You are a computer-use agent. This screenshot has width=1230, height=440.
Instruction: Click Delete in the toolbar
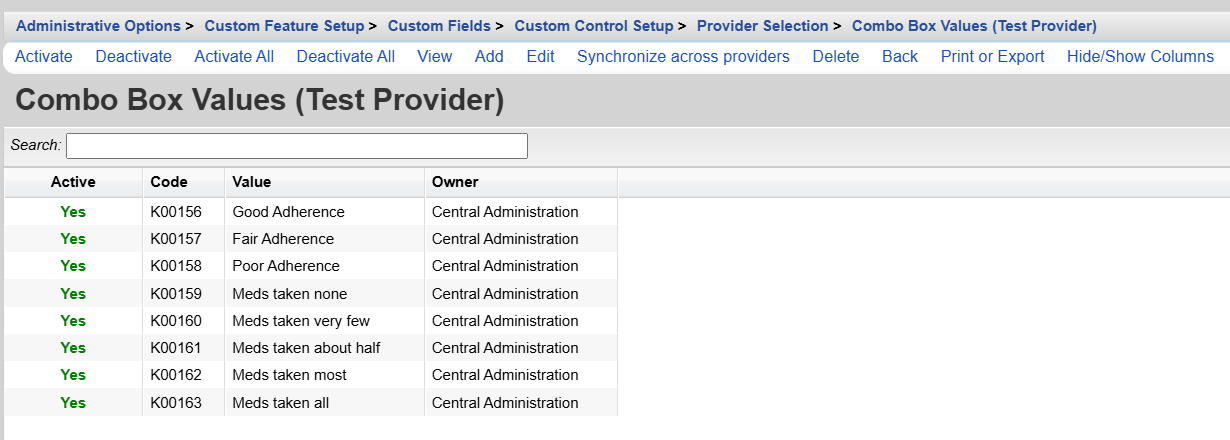click(x=836, y=57)
